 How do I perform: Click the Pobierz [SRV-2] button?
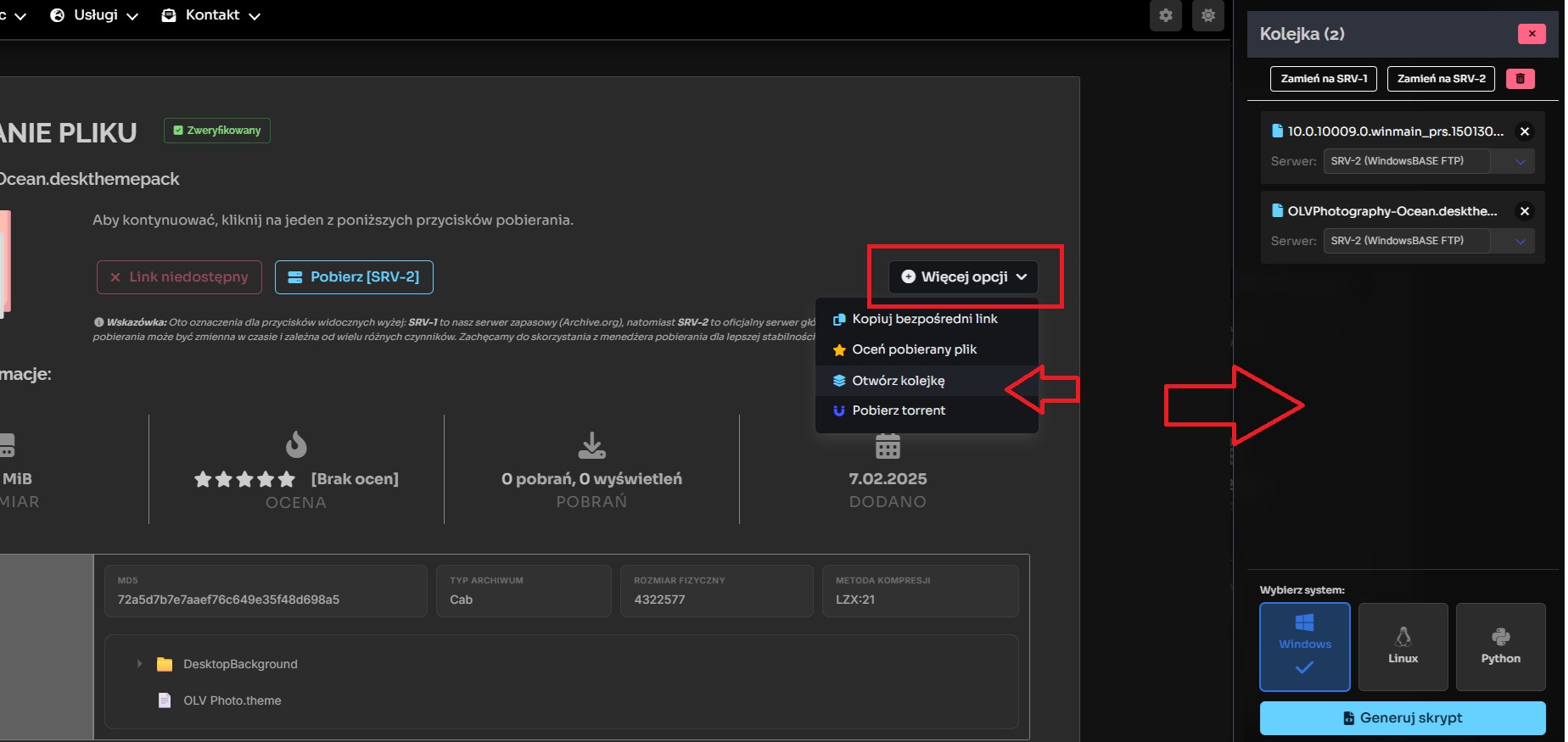[x=354, y=277]
